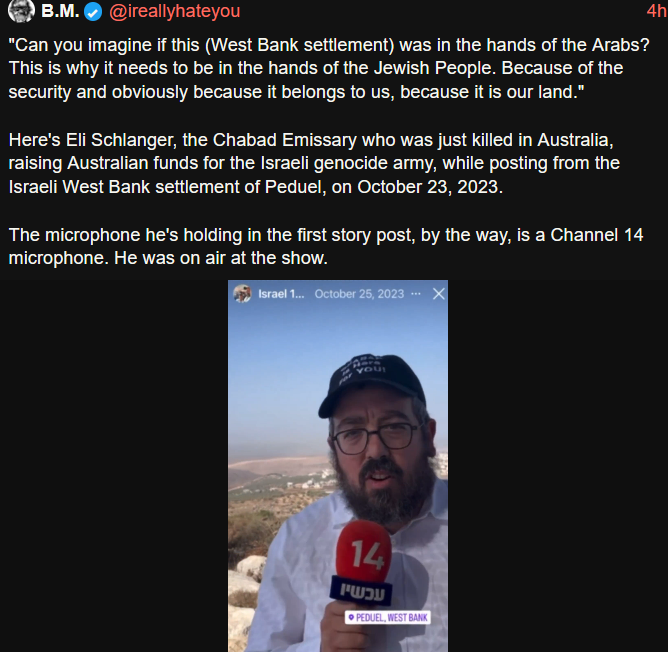Click the Israel 1... story account name
Screen dimensions: 668x652
tap(281, 294)
